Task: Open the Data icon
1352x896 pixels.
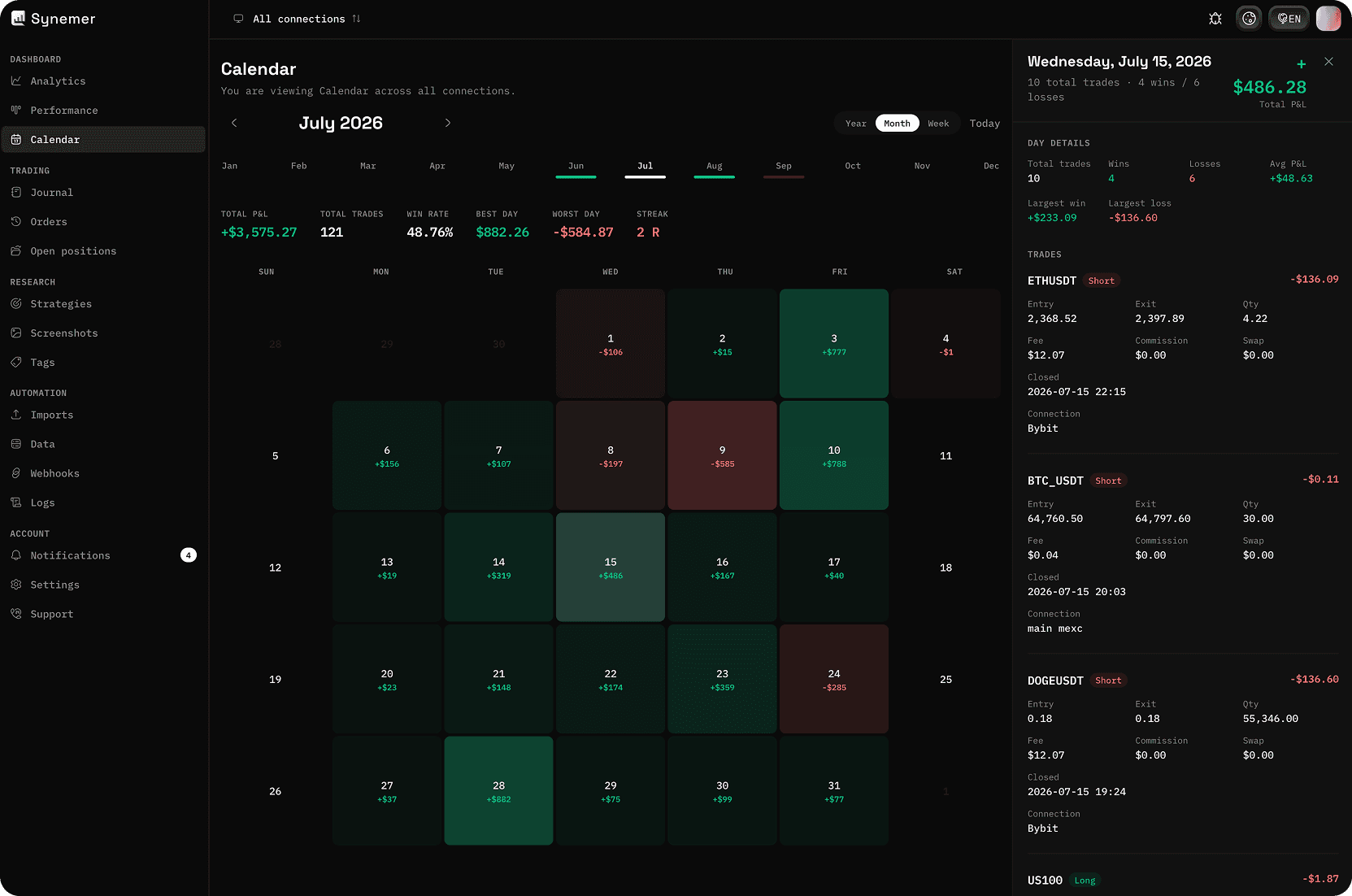Action: pos(16,444)
